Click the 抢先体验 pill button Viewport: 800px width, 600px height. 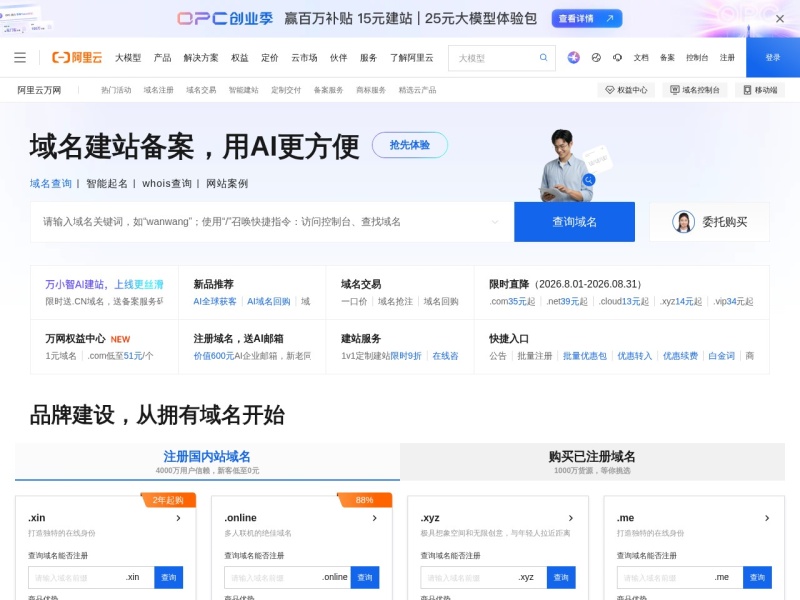(x=410, y=145)
